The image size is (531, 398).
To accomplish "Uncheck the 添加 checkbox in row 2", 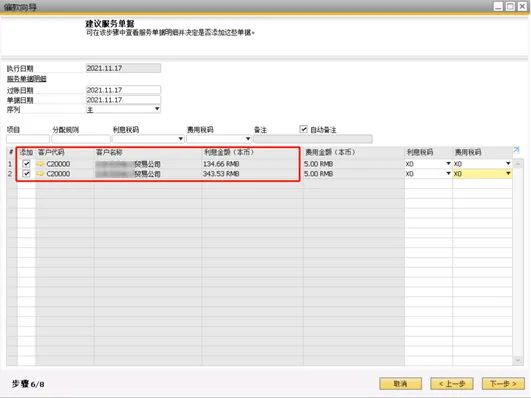I will click(26, 174).
